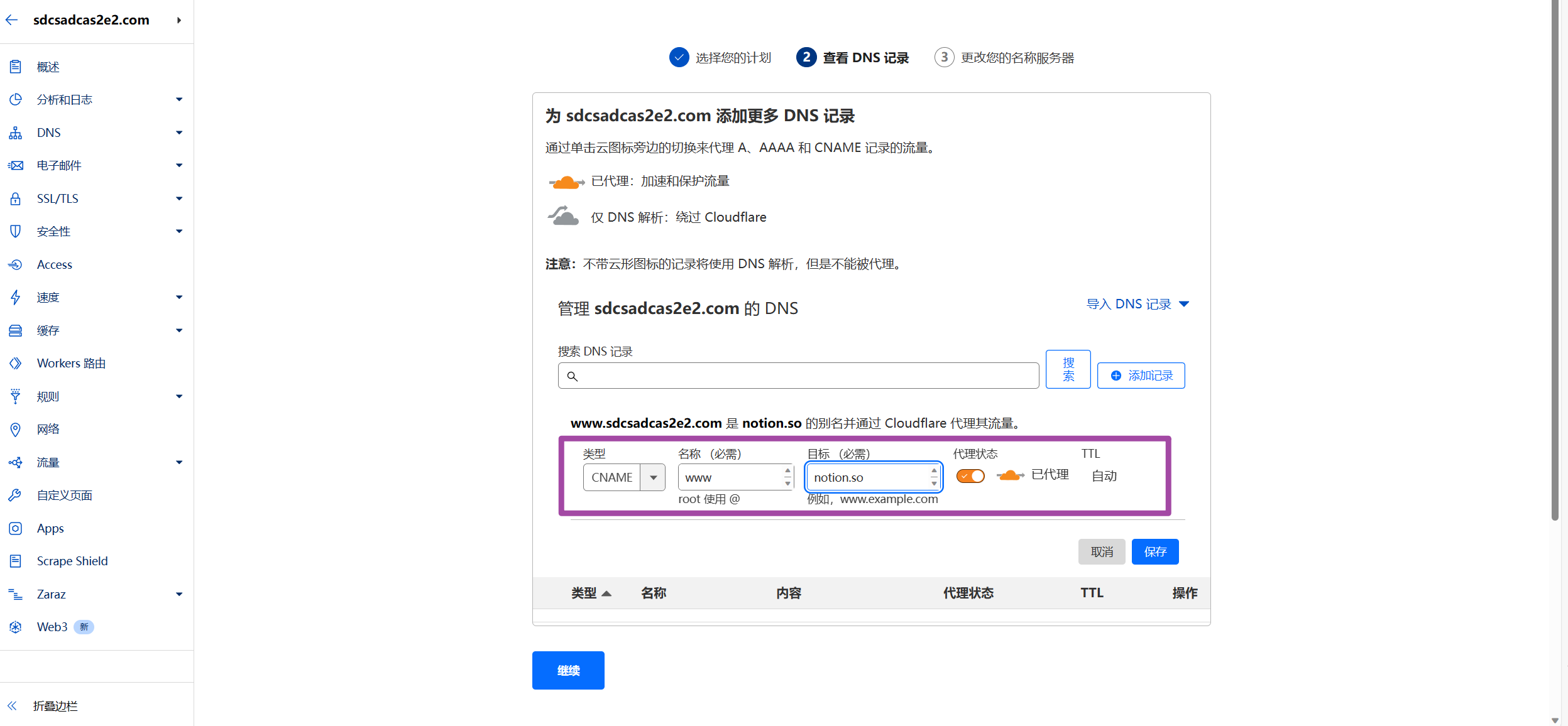Image resolution: width=1568 pixels, height=726 pixels.
Task: Click the 缓存 storage drive icon
Action: click(16, 330)
